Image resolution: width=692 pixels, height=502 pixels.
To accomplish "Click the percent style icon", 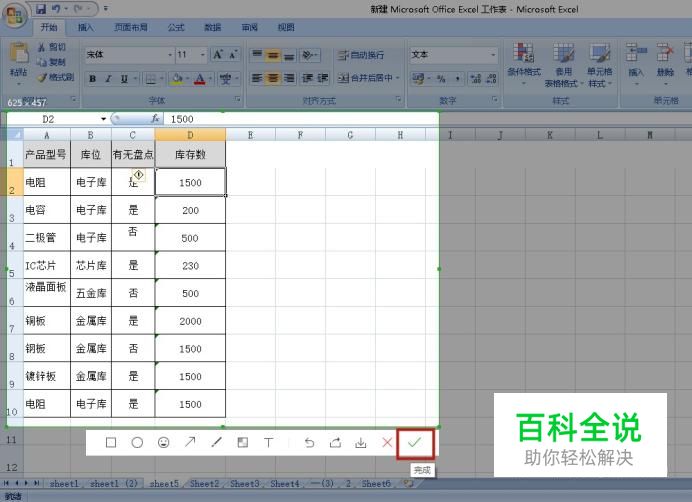I will point(441,79).
